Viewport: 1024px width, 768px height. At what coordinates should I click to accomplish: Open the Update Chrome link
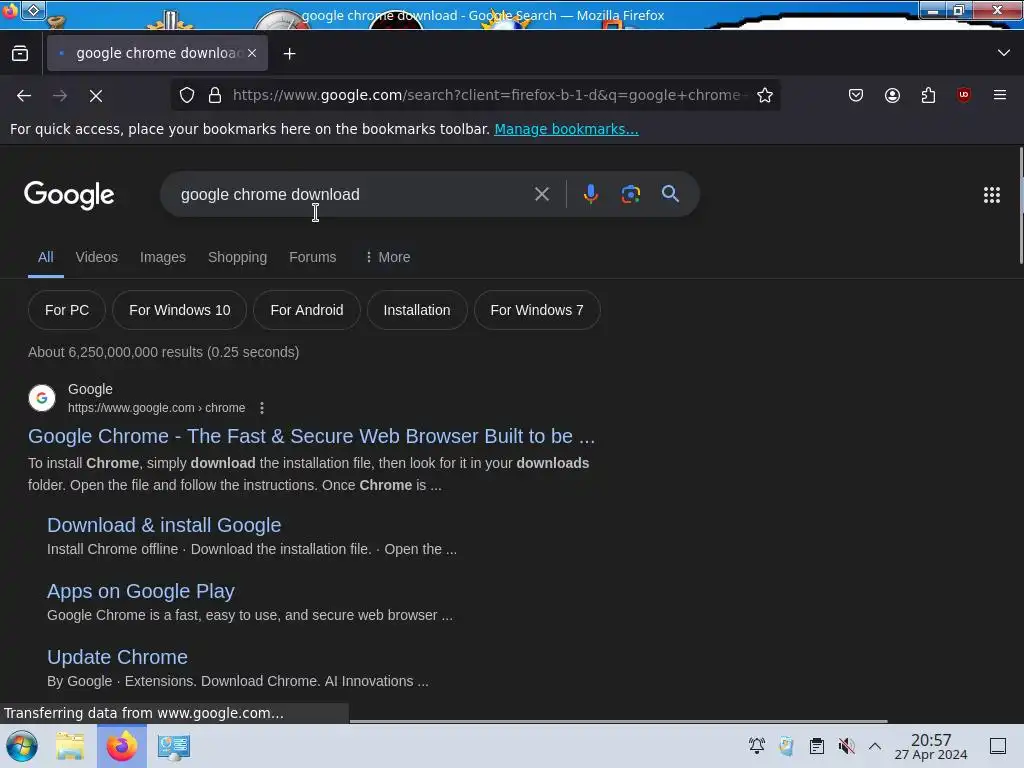(x=118, y=657)
